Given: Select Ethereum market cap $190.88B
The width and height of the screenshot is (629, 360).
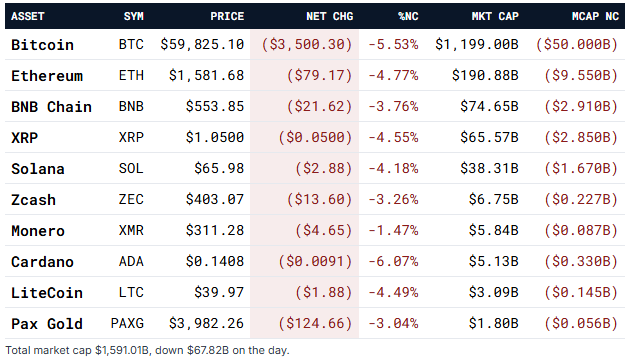Looking at the screenshot, I should [485, 75].
